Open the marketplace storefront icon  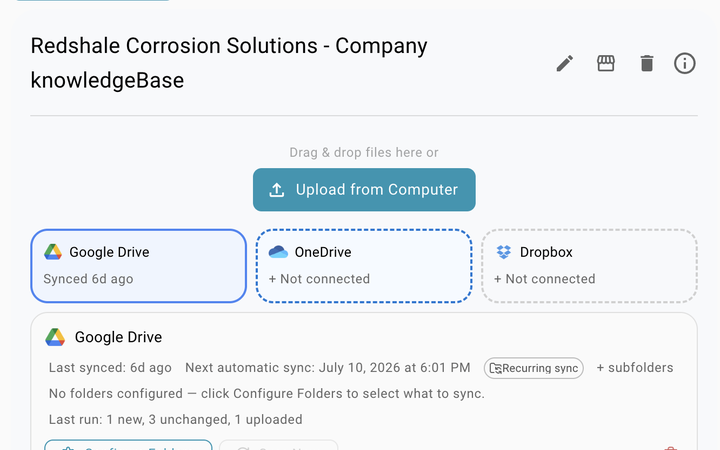(x=606, y=63)
